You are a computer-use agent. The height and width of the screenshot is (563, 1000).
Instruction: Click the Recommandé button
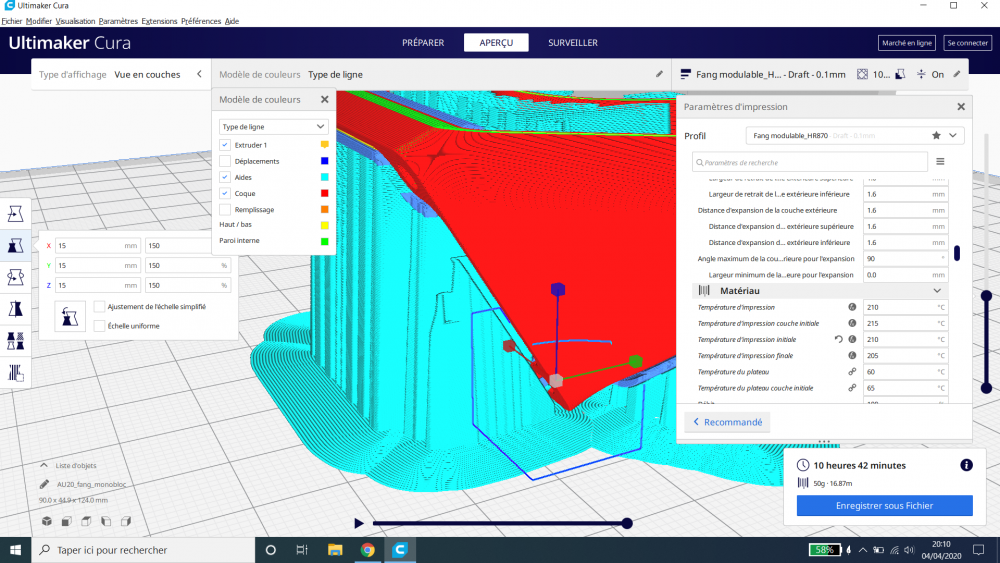coord(727,422)
